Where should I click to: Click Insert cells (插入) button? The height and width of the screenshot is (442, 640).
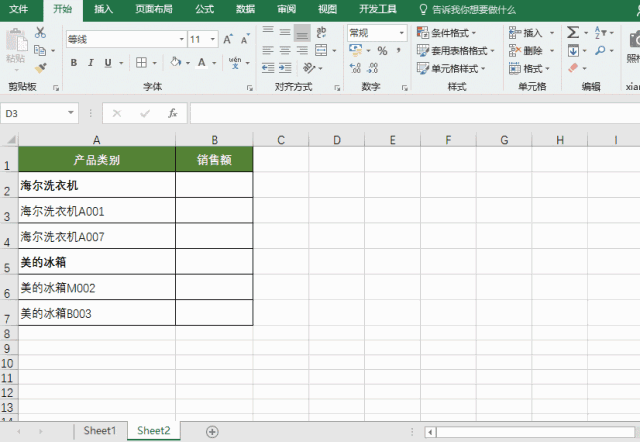[526, 33]
